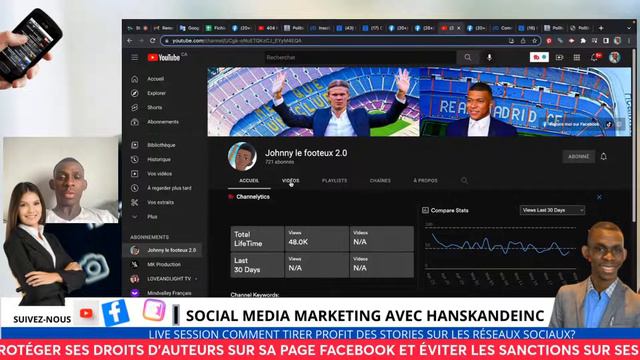This screenshot has height=360, width=640.
Task: Reload the page in browser
Action: coord(153,41)
